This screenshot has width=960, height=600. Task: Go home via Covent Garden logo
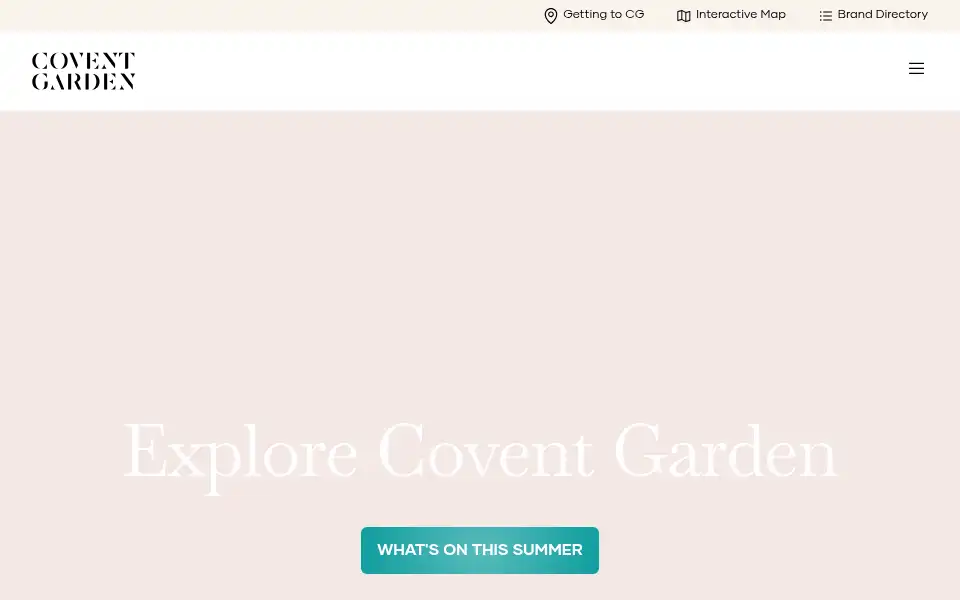tap(83, 71)
